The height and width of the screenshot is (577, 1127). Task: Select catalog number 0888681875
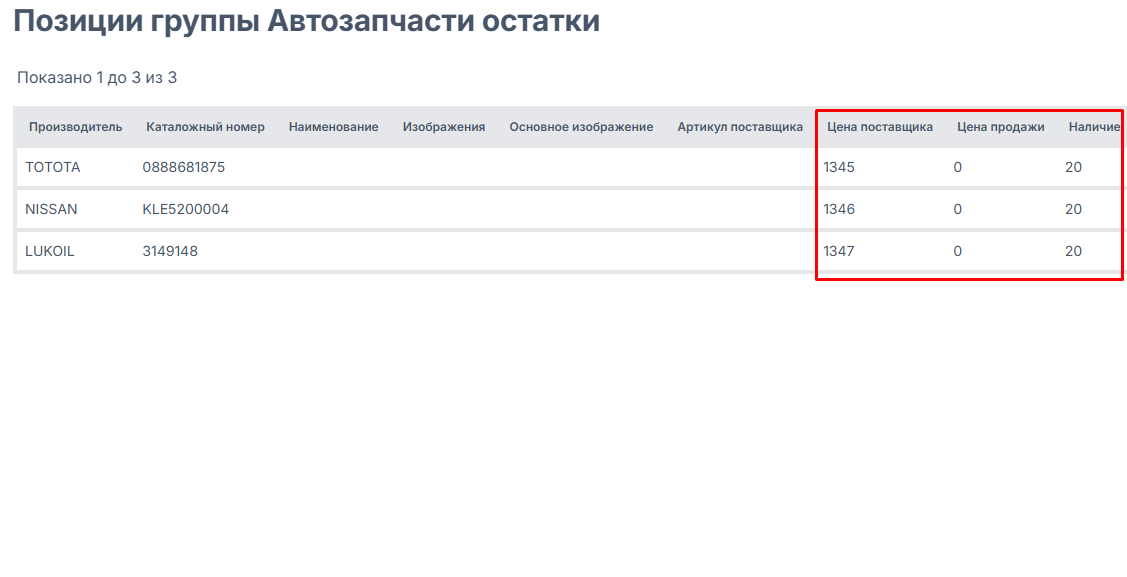(x=184, y=167)
